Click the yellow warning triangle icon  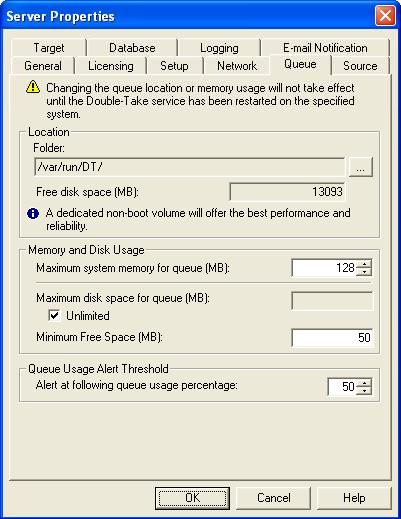(33, 87)
